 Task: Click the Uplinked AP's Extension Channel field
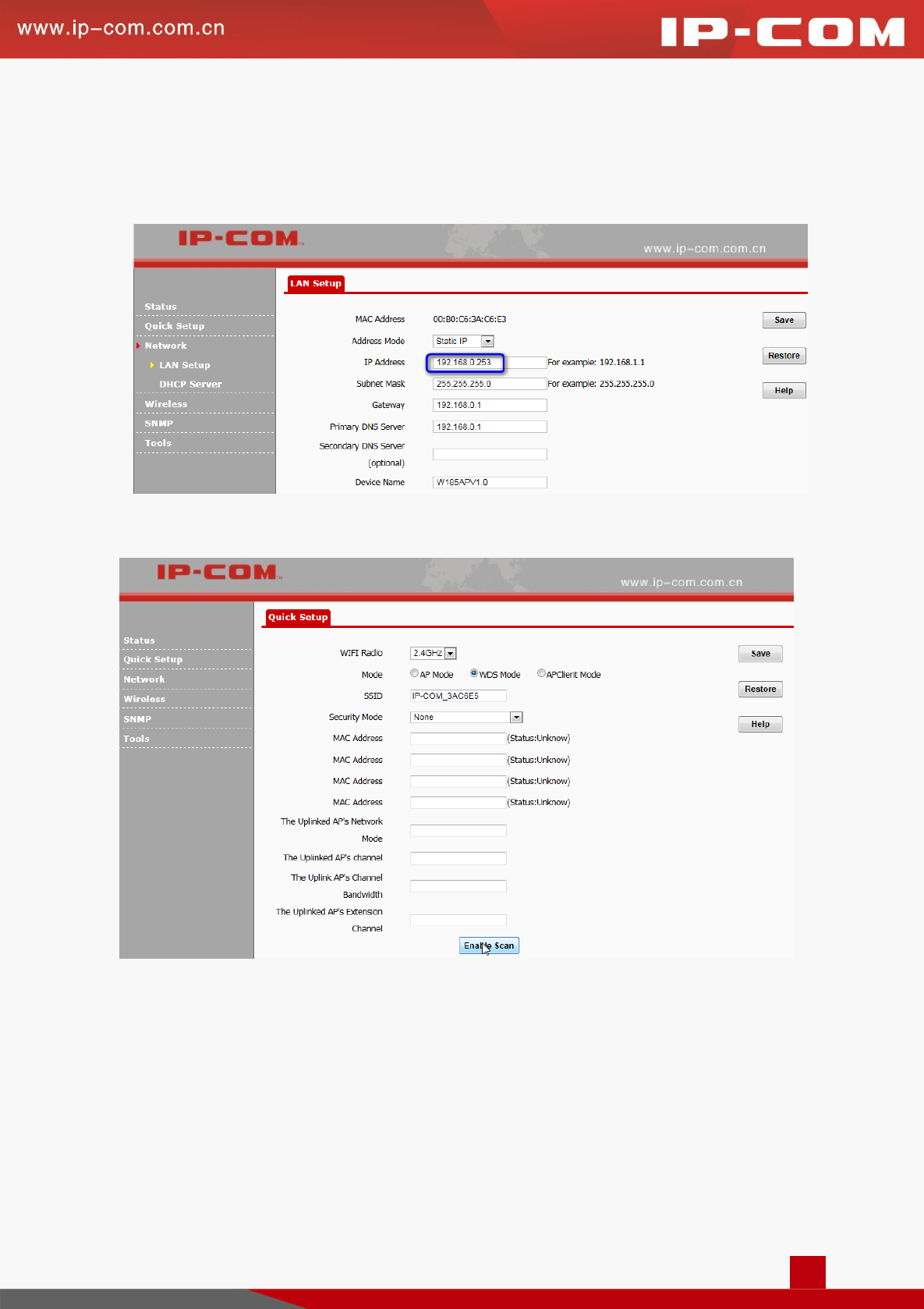point(458,920)
